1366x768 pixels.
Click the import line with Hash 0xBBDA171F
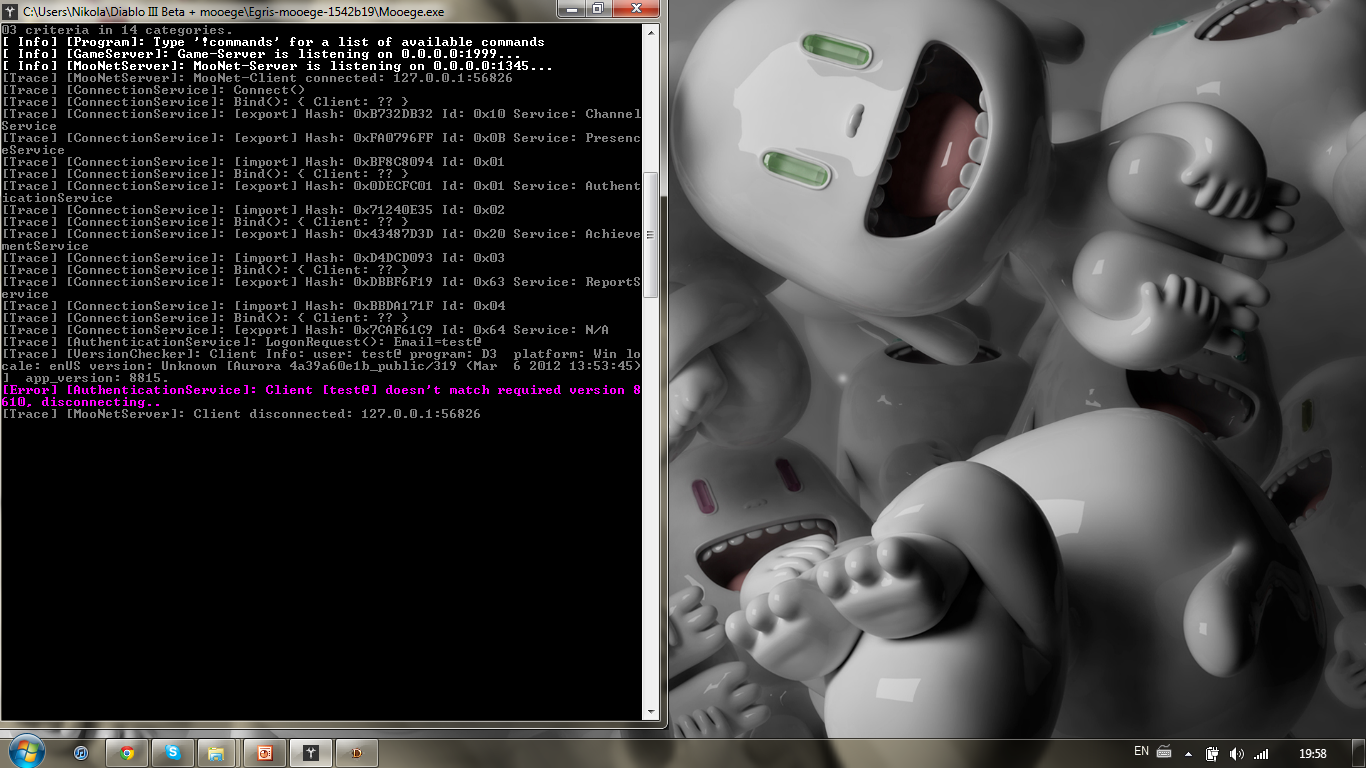[253, 306]
